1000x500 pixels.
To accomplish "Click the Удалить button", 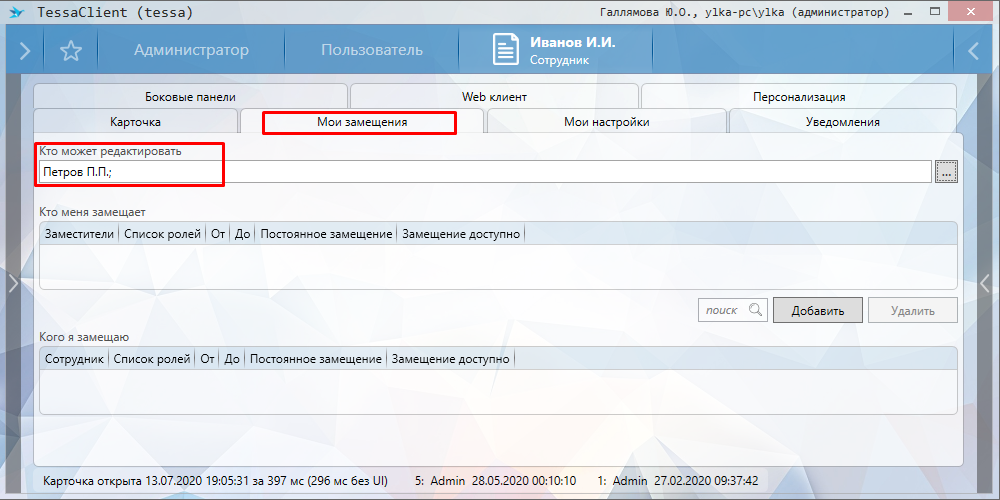I will point(913,311).
